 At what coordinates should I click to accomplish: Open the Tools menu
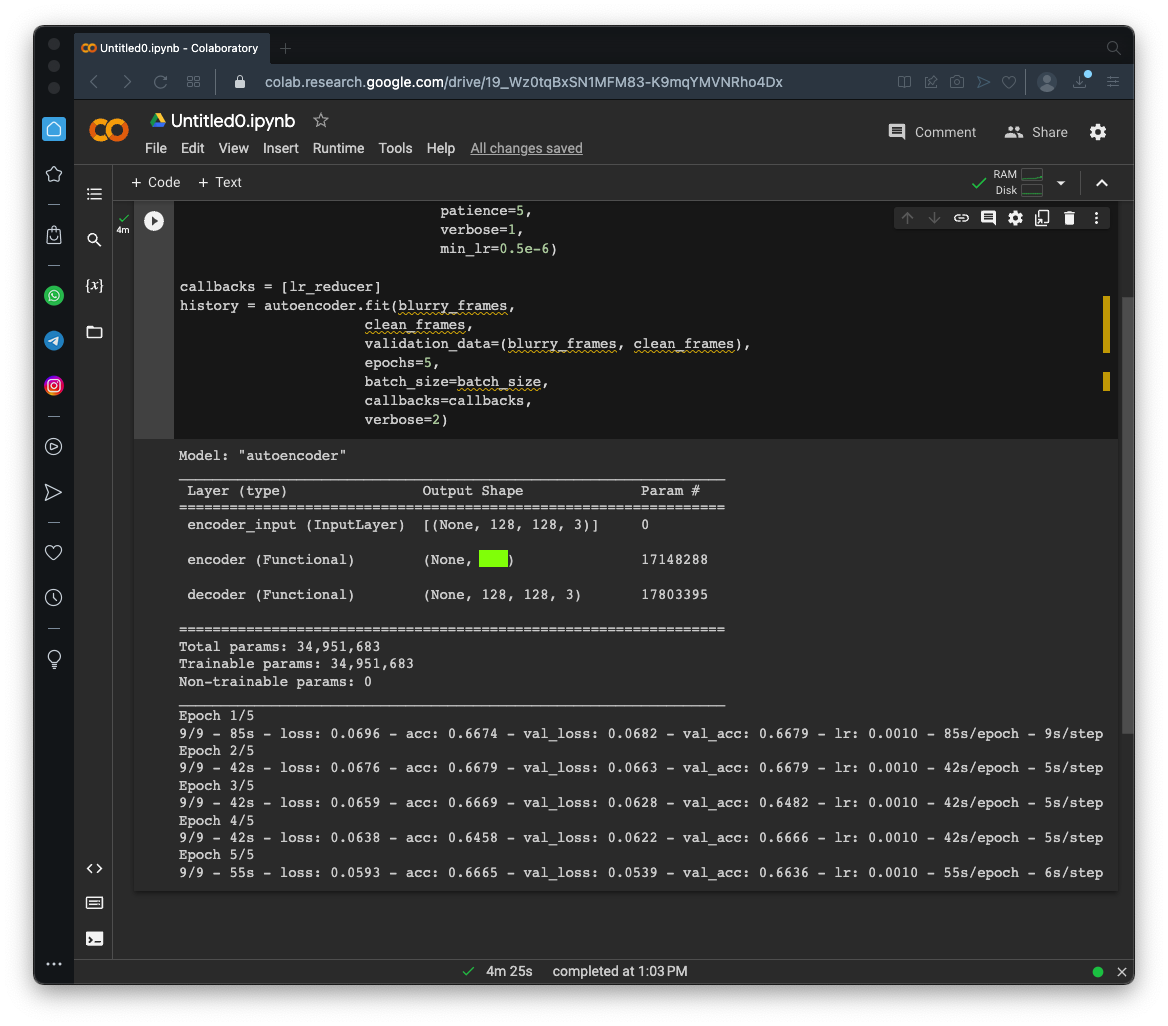pyautogui.click(x=395, y=148)
